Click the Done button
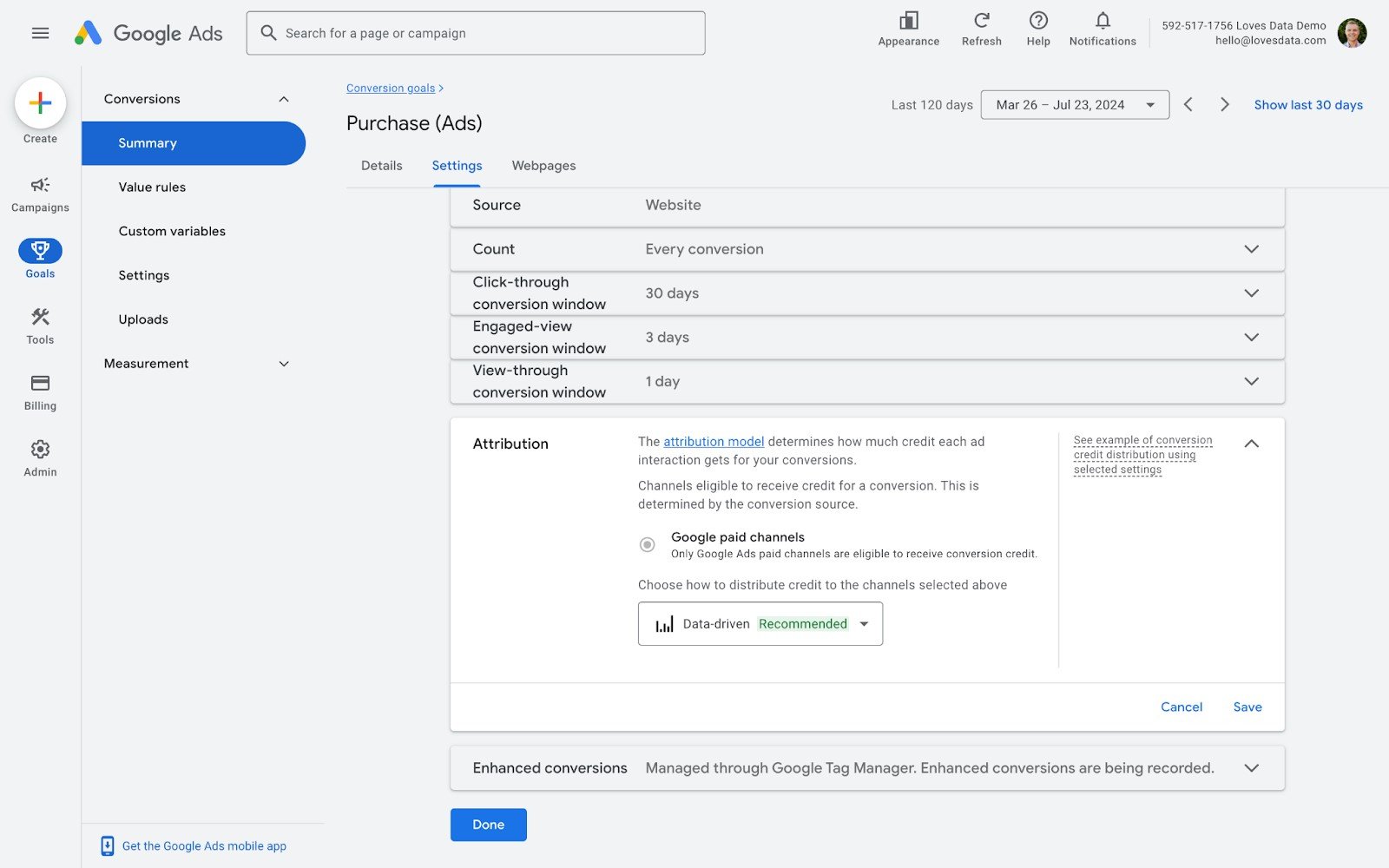The width and height of the screenshot is (1389, 868). (488, 825)
